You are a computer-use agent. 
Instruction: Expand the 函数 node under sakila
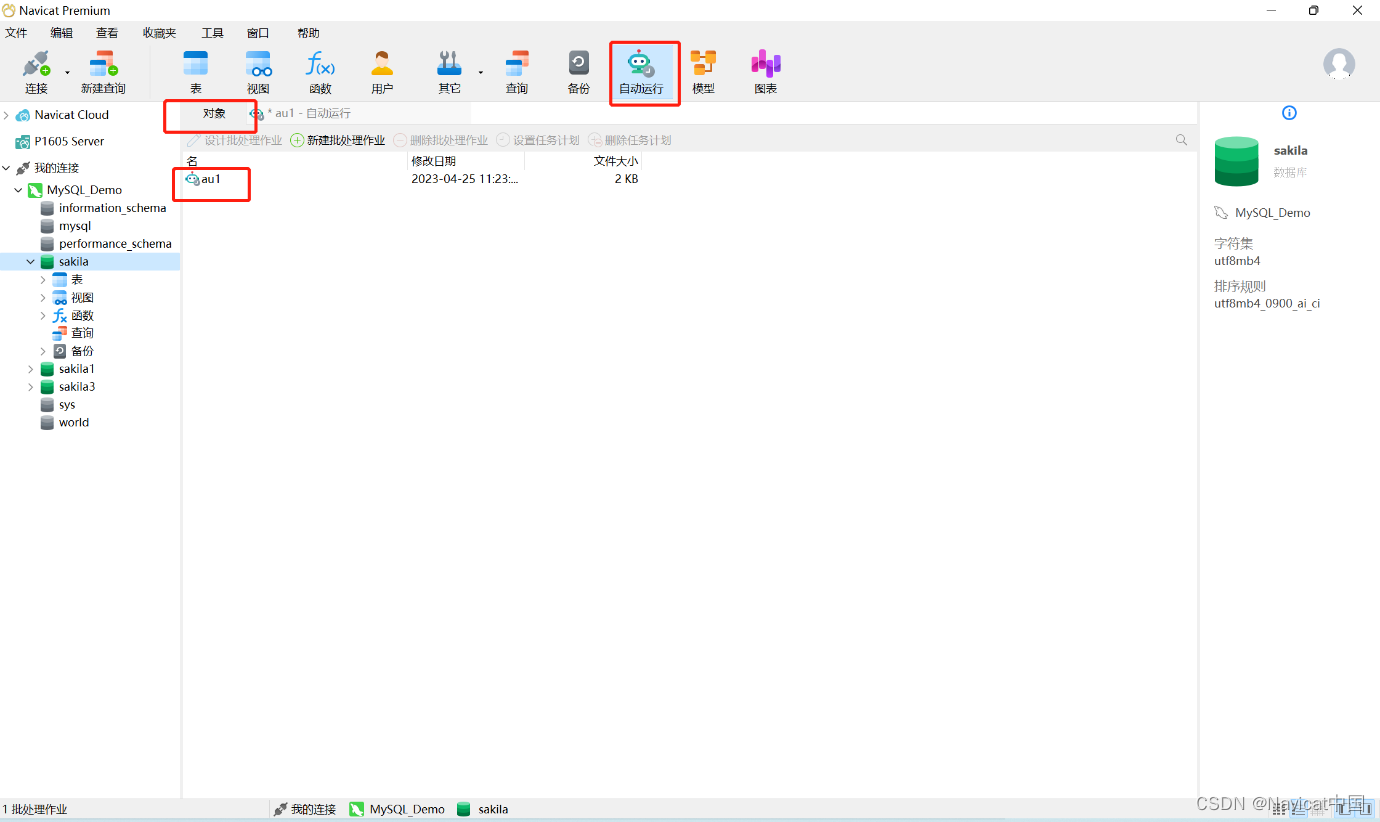[x=42, y=316]
